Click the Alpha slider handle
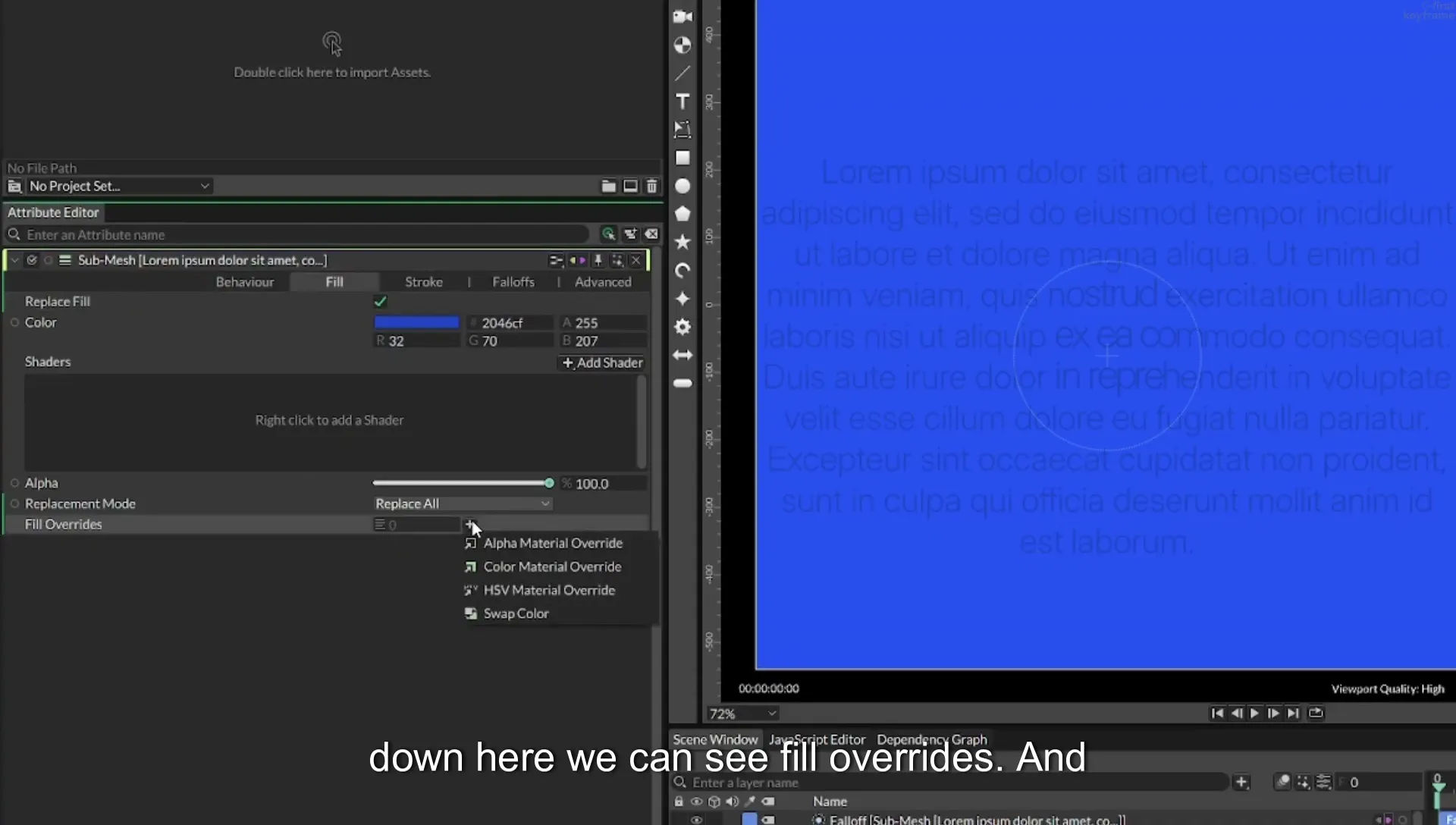This screenshot has height=825, width=1456. 549,483
